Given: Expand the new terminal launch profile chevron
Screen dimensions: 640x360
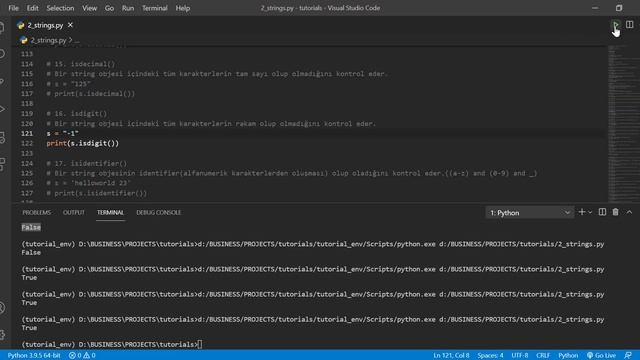Looking at the screenshot, I should click(x=590, y=213).
